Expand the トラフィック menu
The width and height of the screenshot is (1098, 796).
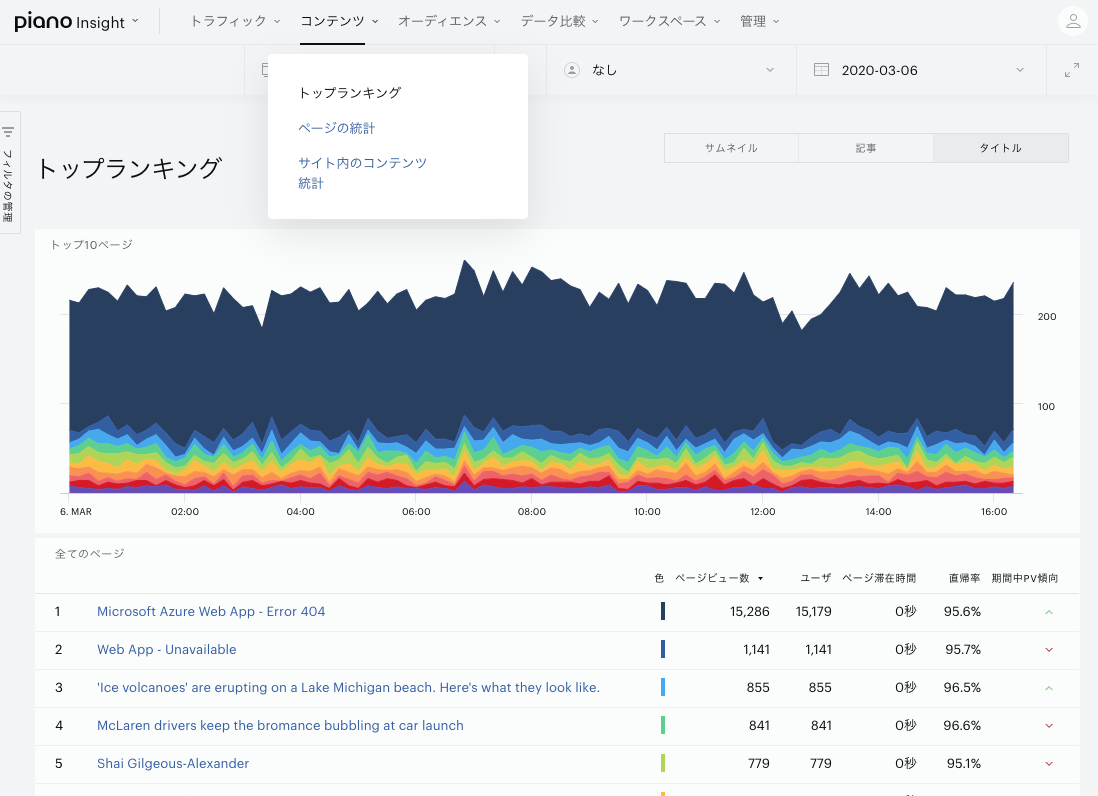point(235,22)
